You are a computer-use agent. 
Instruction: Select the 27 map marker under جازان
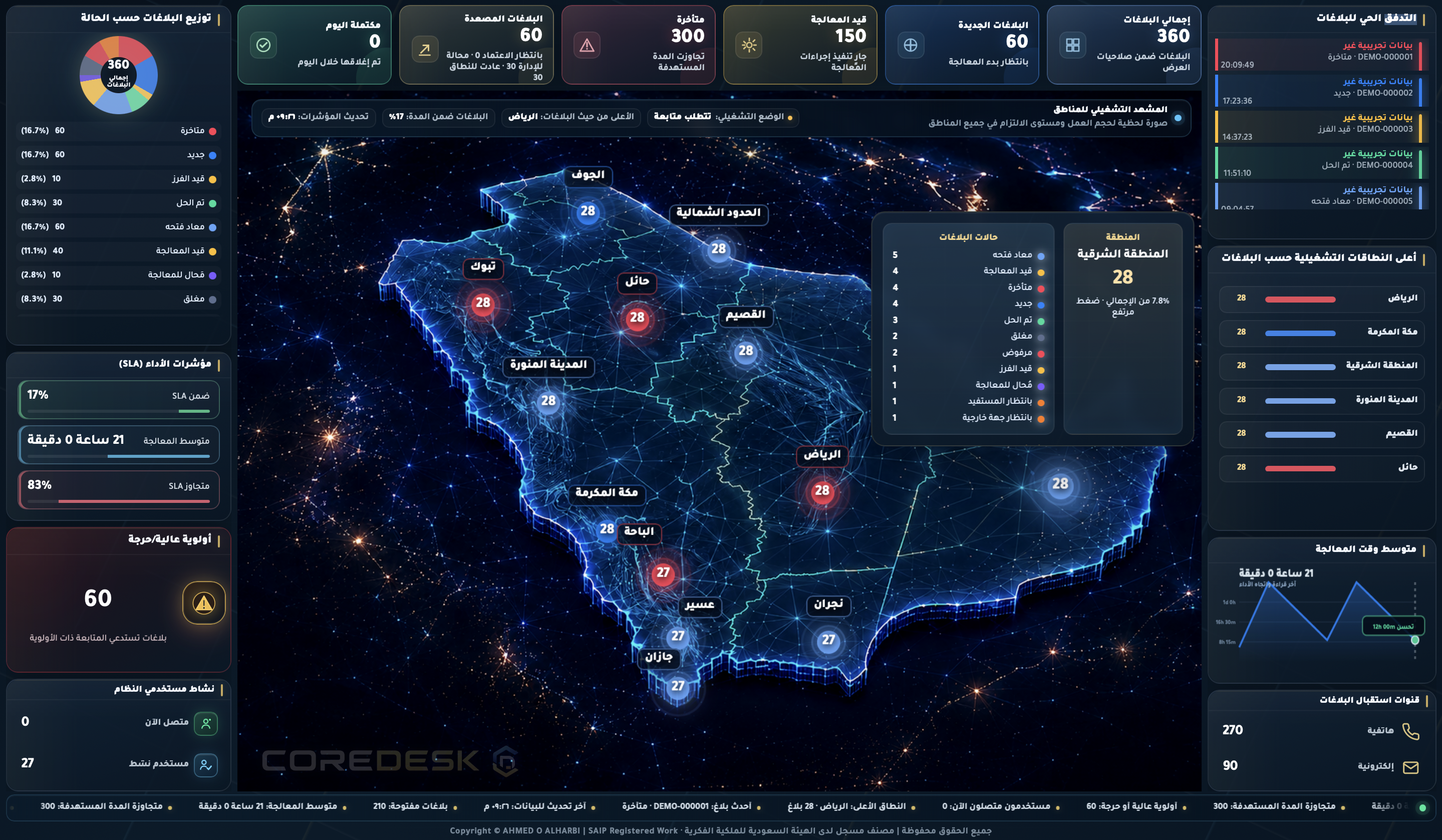coord(678,686)
